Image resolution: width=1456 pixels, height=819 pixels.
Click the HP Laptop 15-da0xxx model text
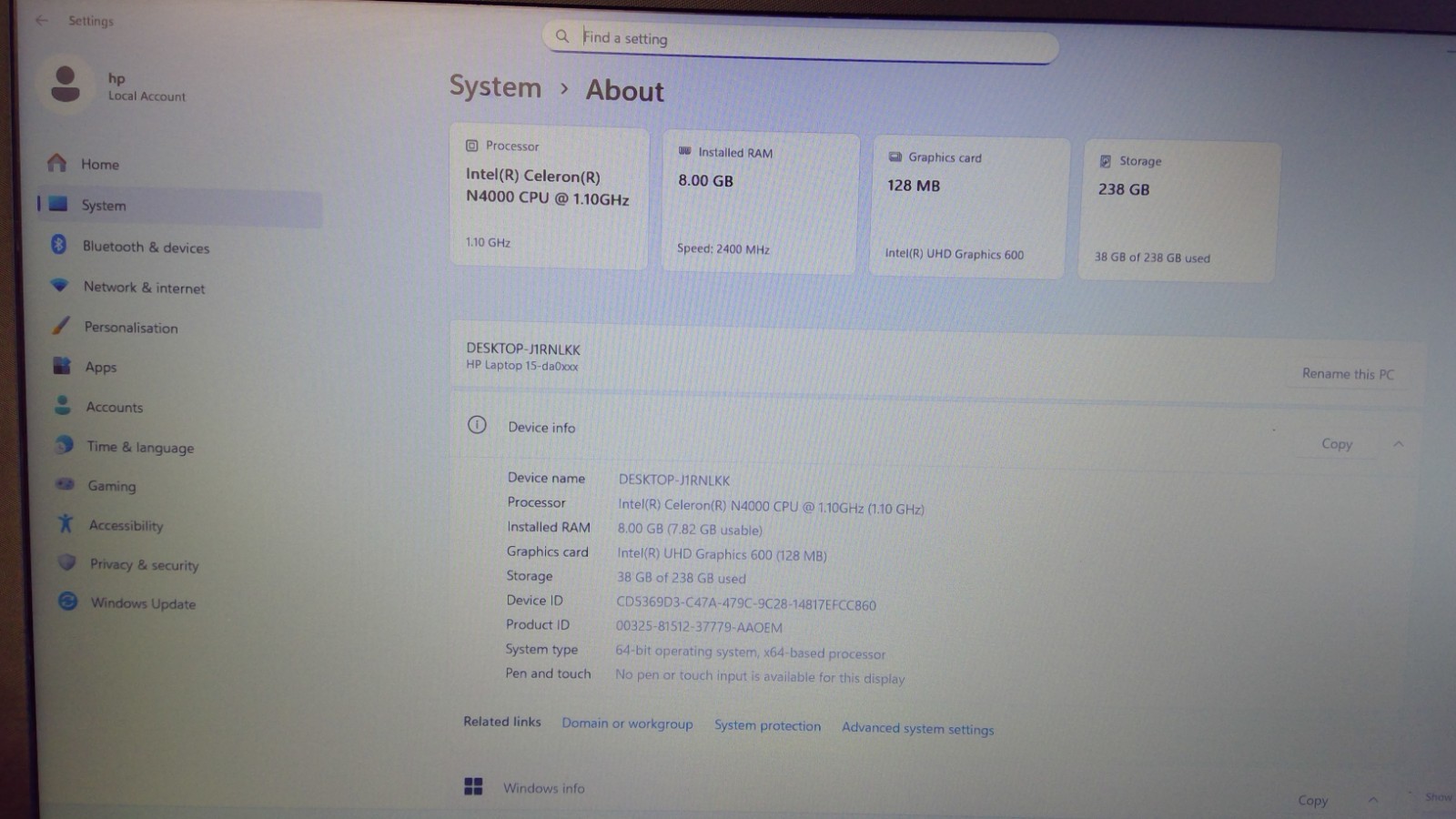(x=522, y=365)
